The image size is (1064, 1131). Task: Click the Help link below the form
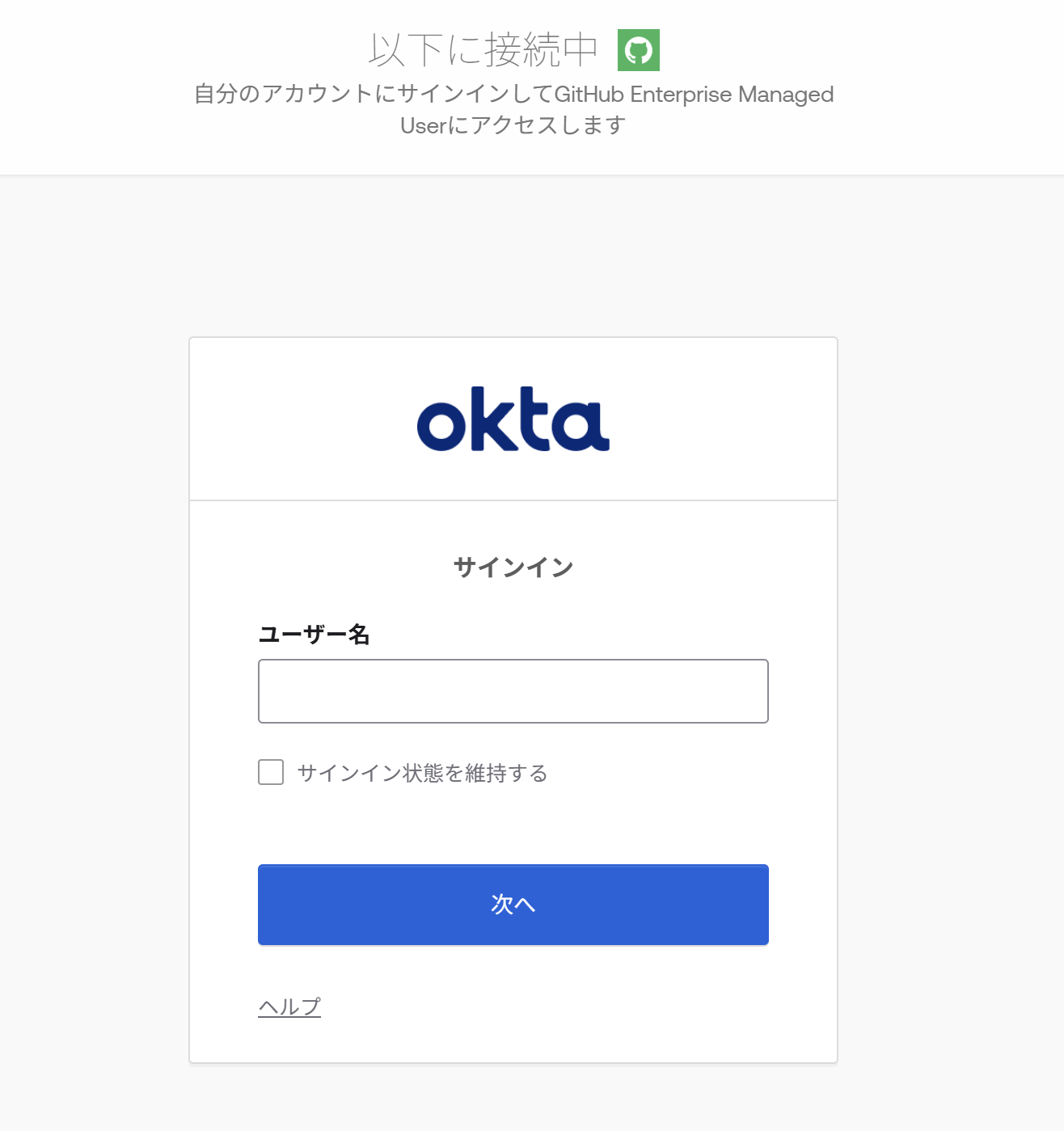[289, 1007]
